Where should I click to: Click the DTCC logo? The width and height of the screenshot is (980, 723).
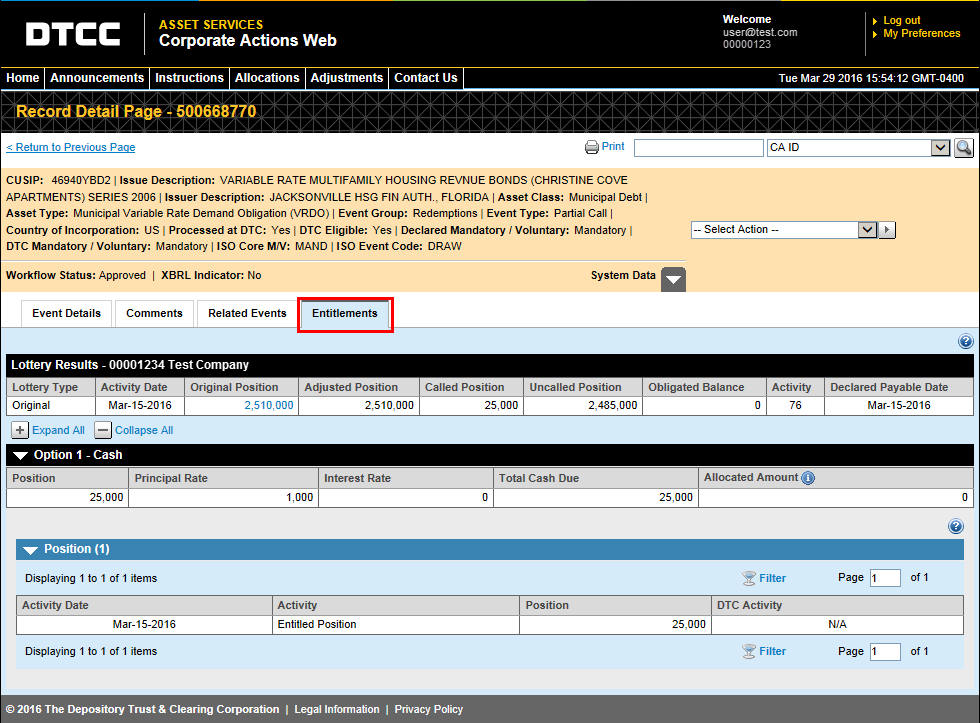pos(73,34)
